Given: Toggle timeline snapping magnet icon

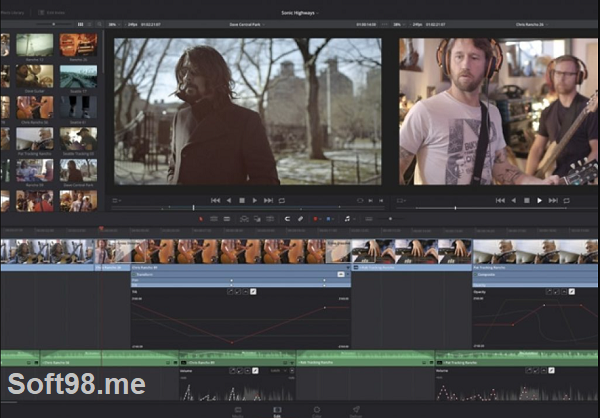Looking at the screenshot, I should [287, 219].
